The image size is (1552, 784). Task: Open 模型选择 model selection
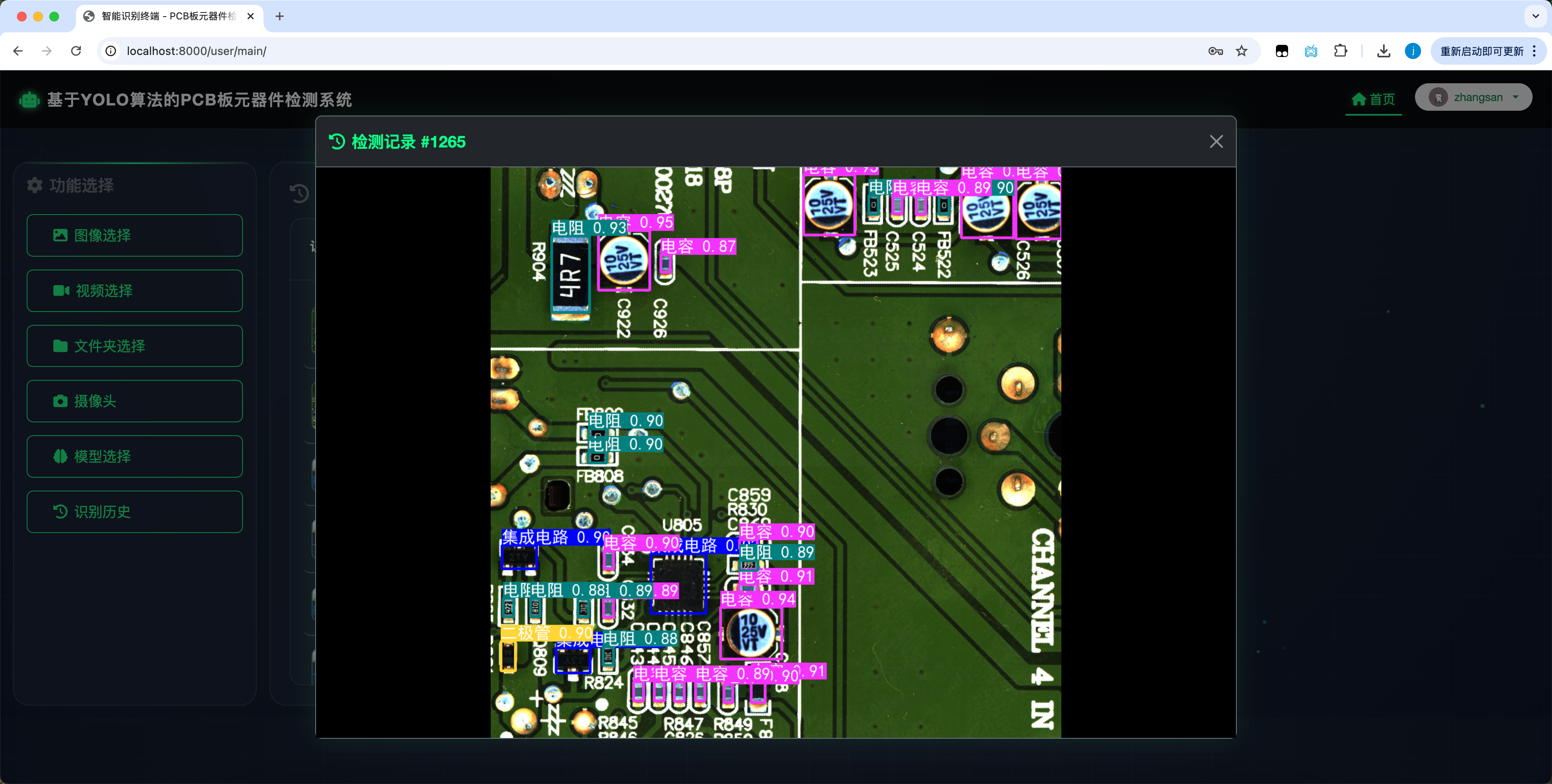134,457
